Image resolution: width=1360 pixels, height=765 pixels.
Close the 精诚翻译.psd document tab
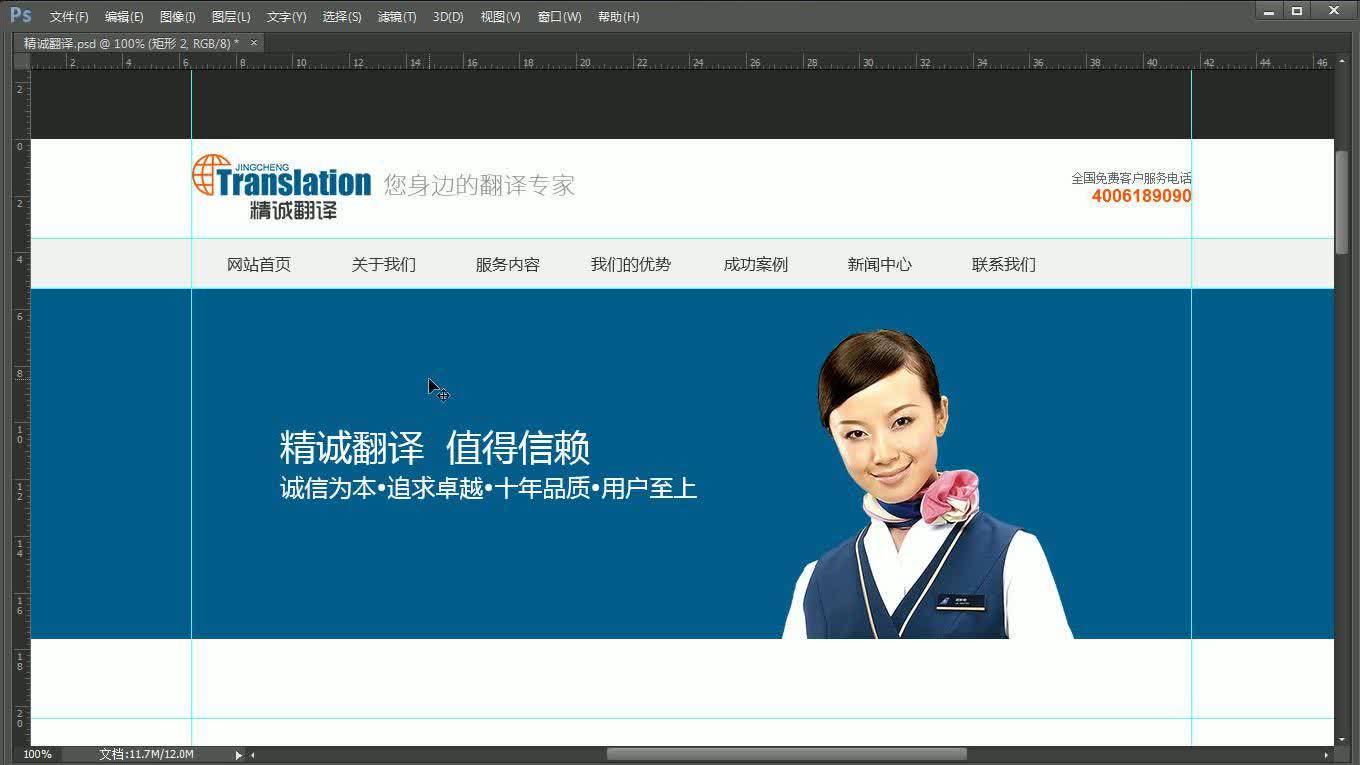253,43
